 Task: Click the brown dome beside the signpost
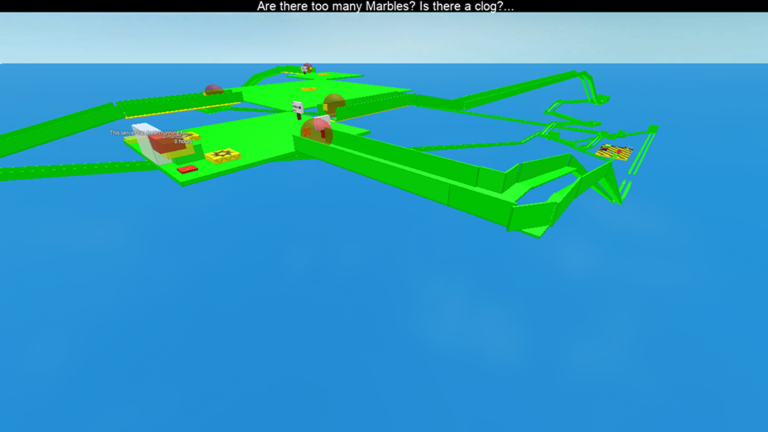(334, 104)
